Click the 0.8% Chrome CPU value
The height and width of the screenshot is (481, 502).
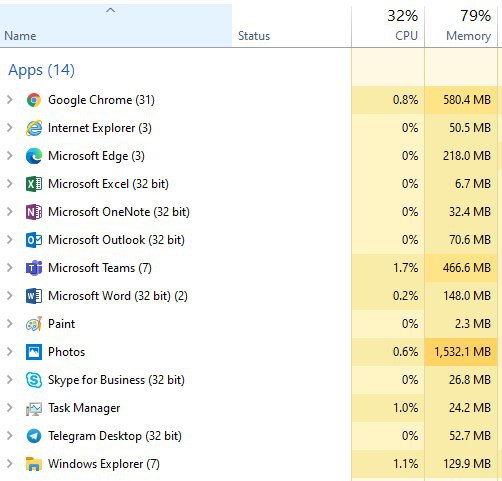405,100
